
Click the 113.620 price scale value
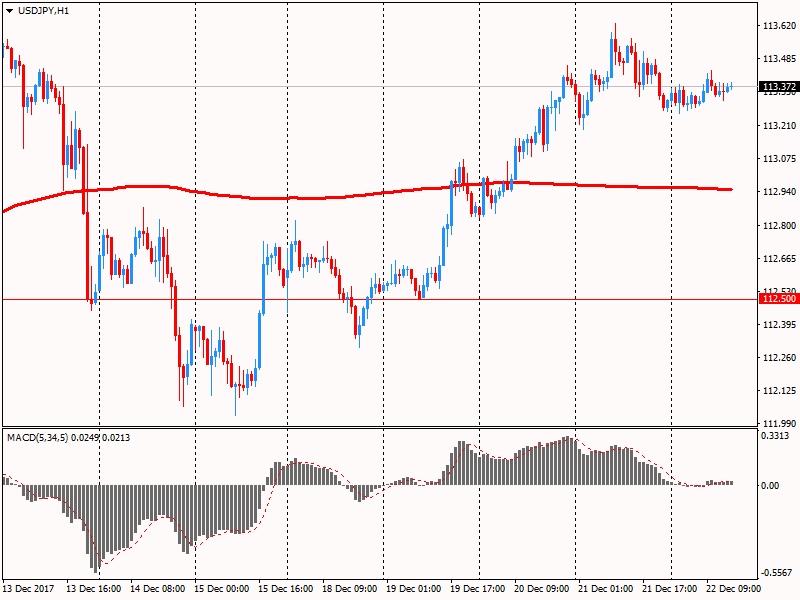(x=779, y=26)
